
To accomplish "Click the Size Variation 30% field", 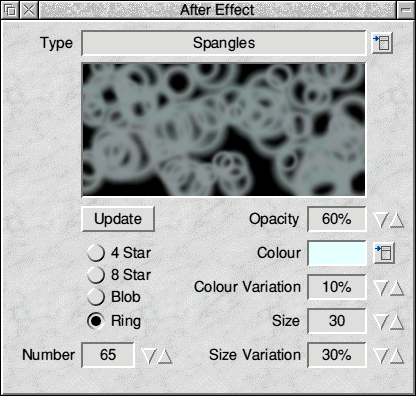I will coord(337,355).
